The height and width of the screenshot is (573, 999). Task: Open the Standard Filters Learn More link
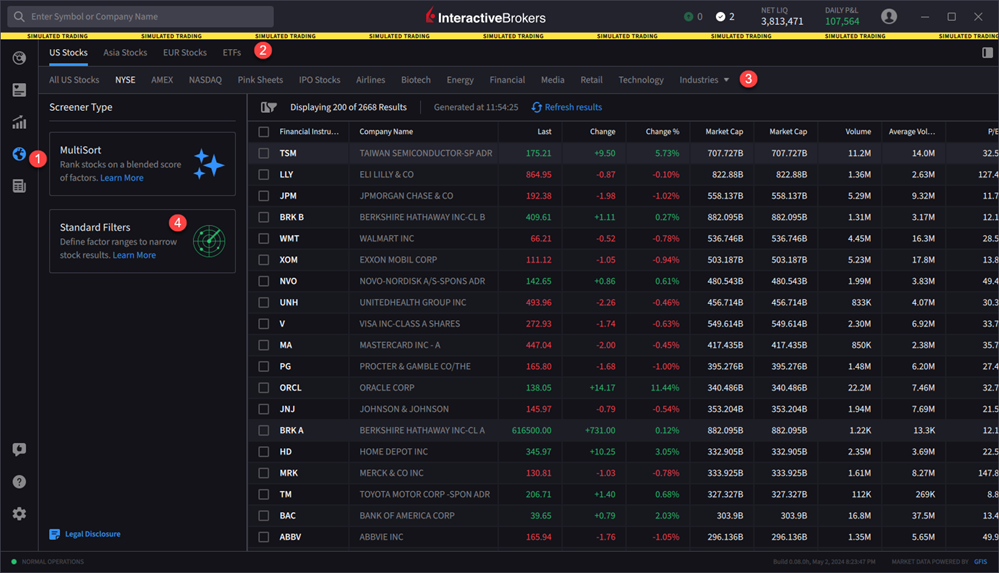[134, 255]
